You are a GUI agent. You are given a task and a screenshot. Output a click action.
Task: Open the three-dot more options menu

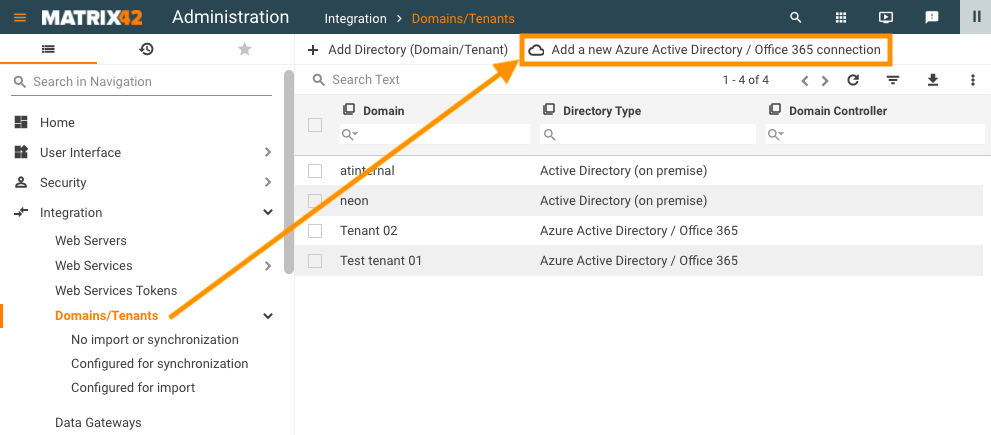[973, 80]
